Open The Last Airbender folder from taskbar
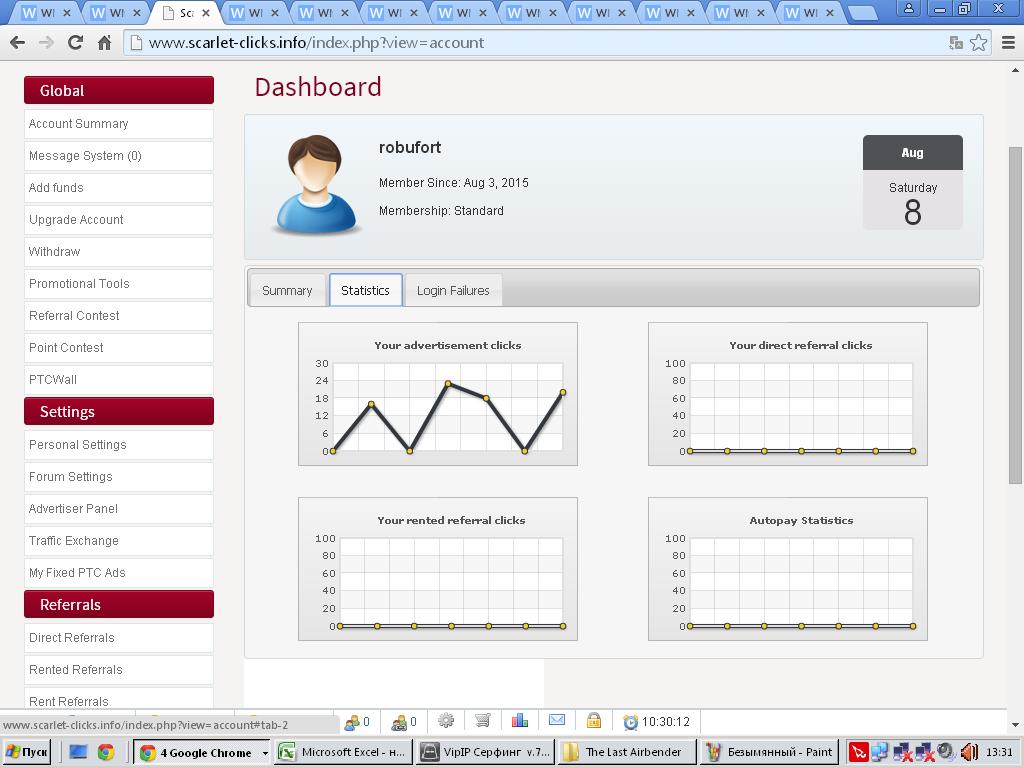 coord(627,752)
